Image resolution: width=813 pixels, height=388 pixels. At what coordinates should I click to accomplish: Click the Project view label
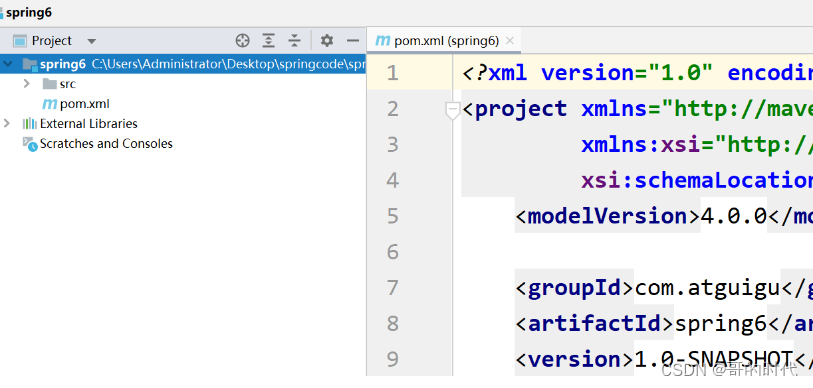pos(51,40)
